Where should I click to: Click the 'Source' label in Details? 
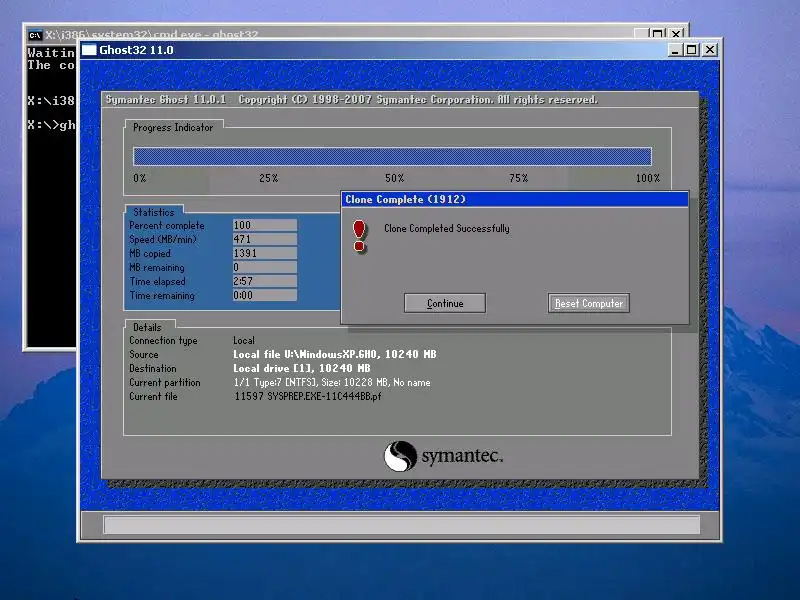143,354
